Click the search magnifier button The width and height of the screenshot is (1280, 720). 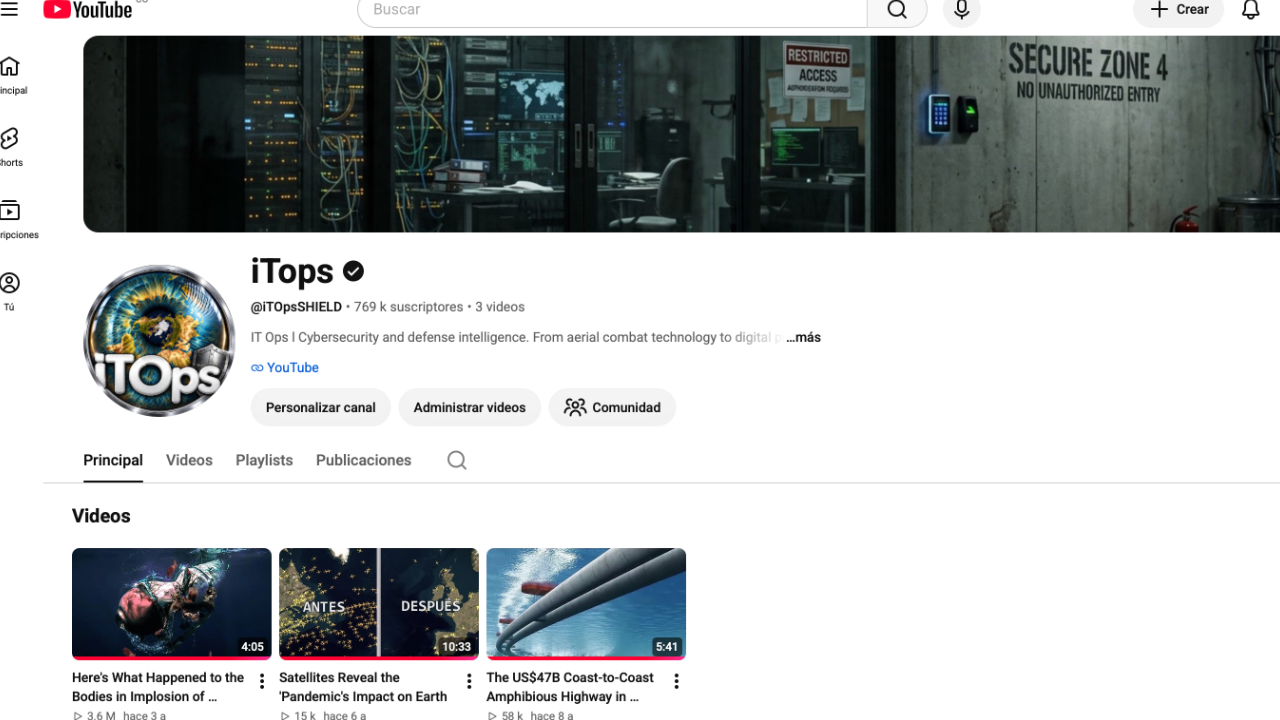(x=897, y=10)
